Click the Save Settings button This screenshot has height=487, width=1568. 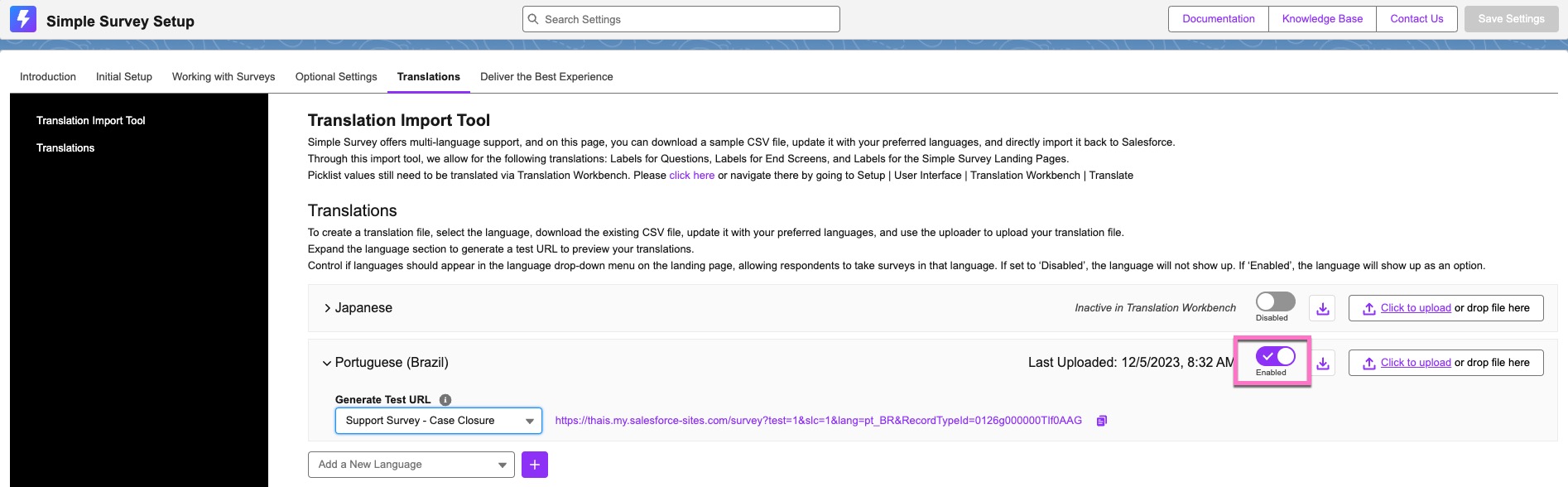coord(1512,19)
